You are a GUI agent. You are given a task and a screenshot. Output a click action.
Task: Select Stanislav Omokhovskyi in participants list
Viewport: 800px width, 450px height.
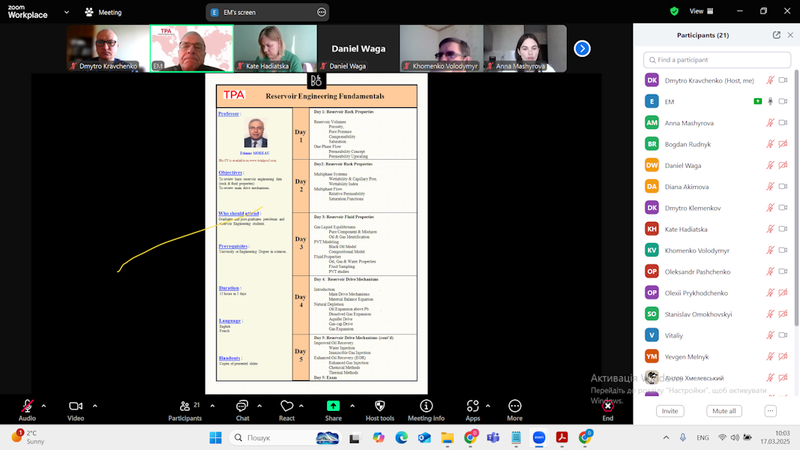click(717, 314)
